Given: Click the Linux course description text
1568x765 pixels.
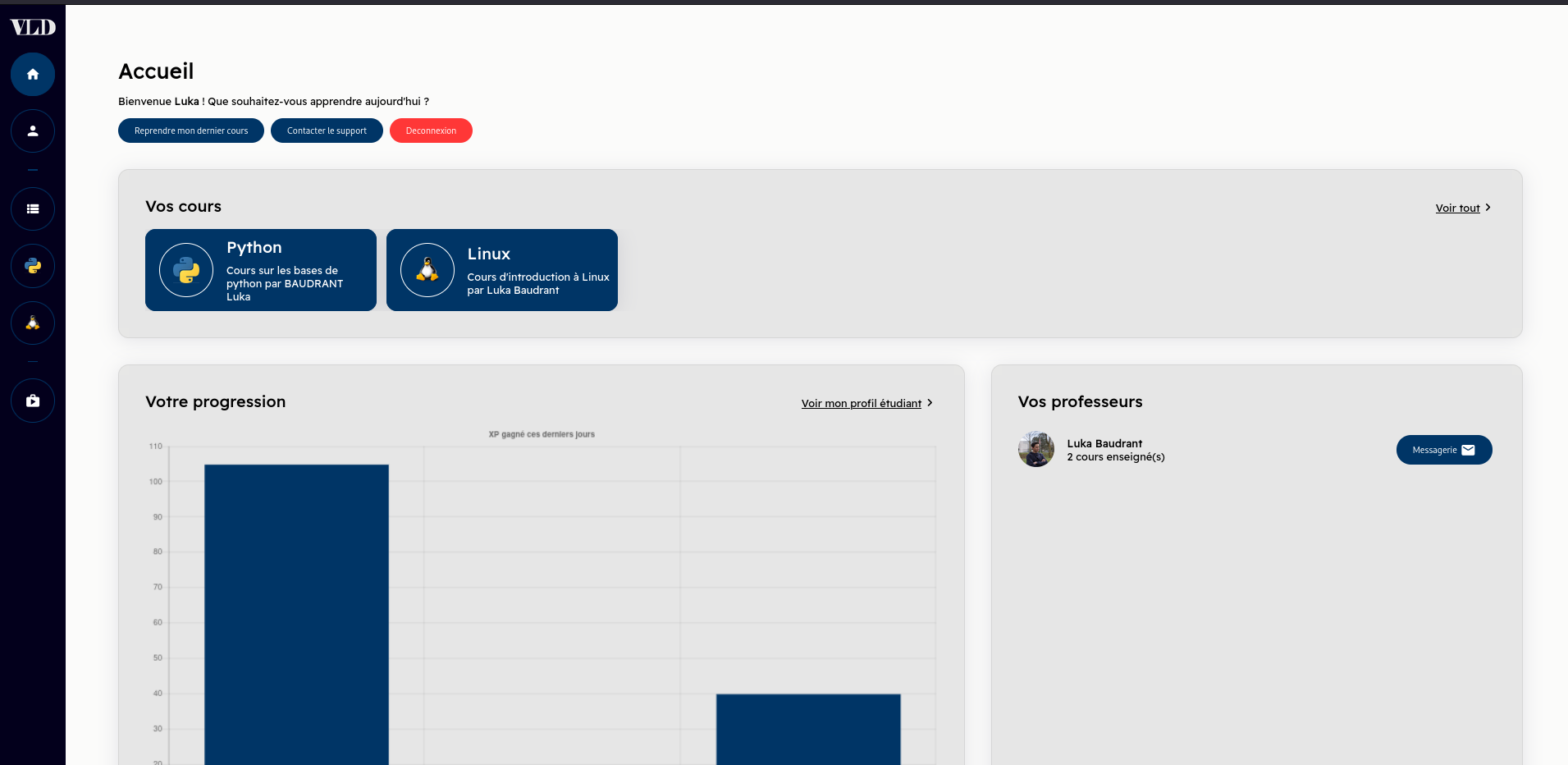Looking at the screenshot, I should [x=538, y=284].
